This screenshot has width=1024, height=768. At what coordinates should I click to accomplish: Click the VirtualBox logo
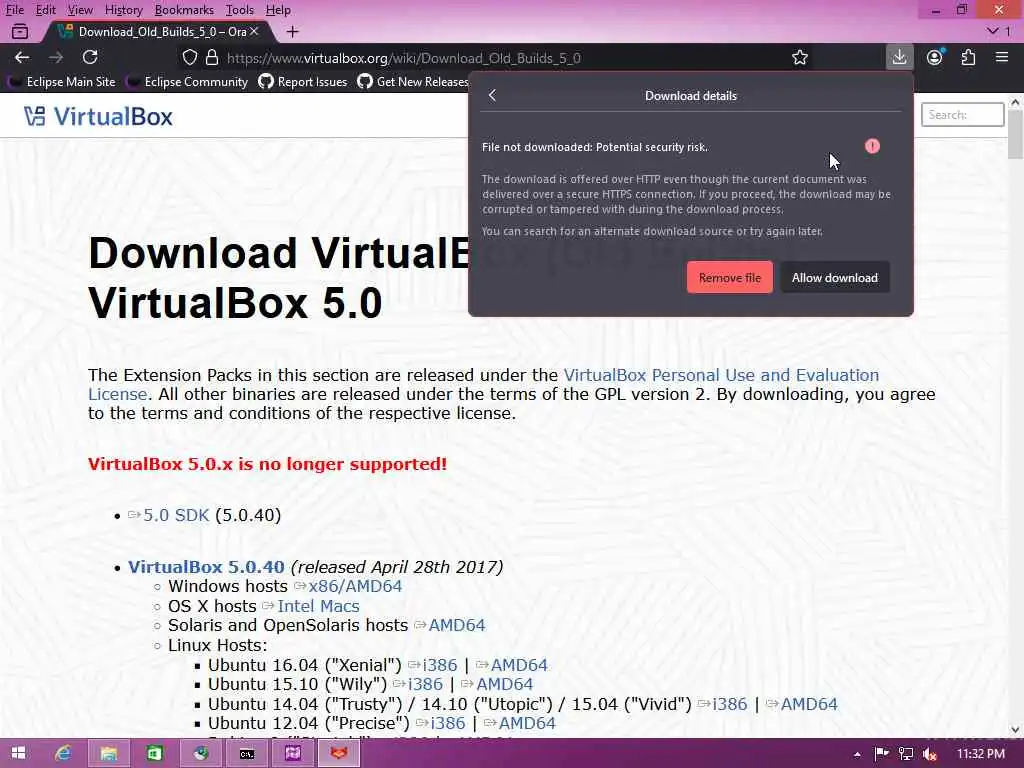coord(98,116)
